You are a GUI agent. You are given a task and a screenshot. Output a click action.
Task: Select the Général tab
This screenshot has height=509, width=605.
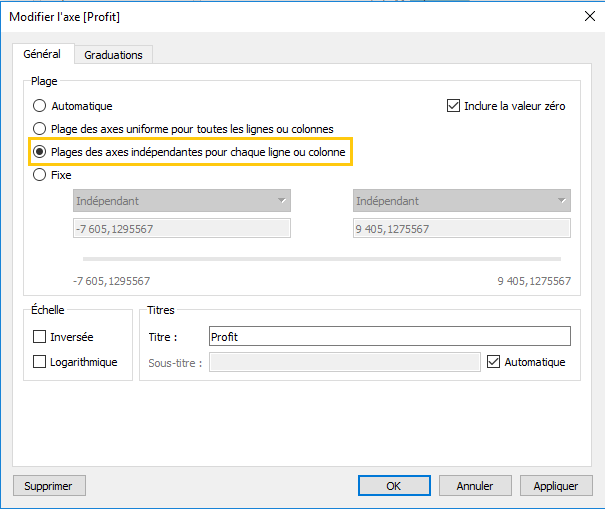point(42,54)
